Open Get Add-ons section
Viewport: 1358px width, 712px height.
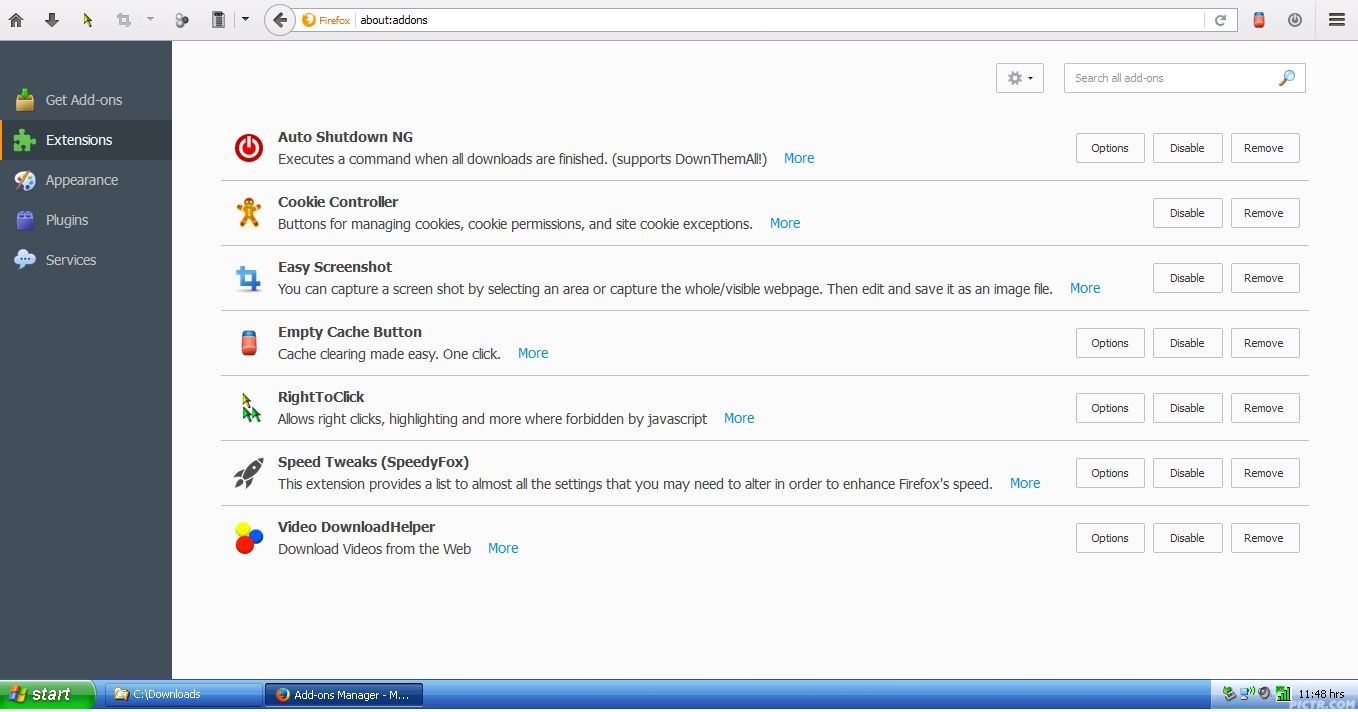(86, 100)
